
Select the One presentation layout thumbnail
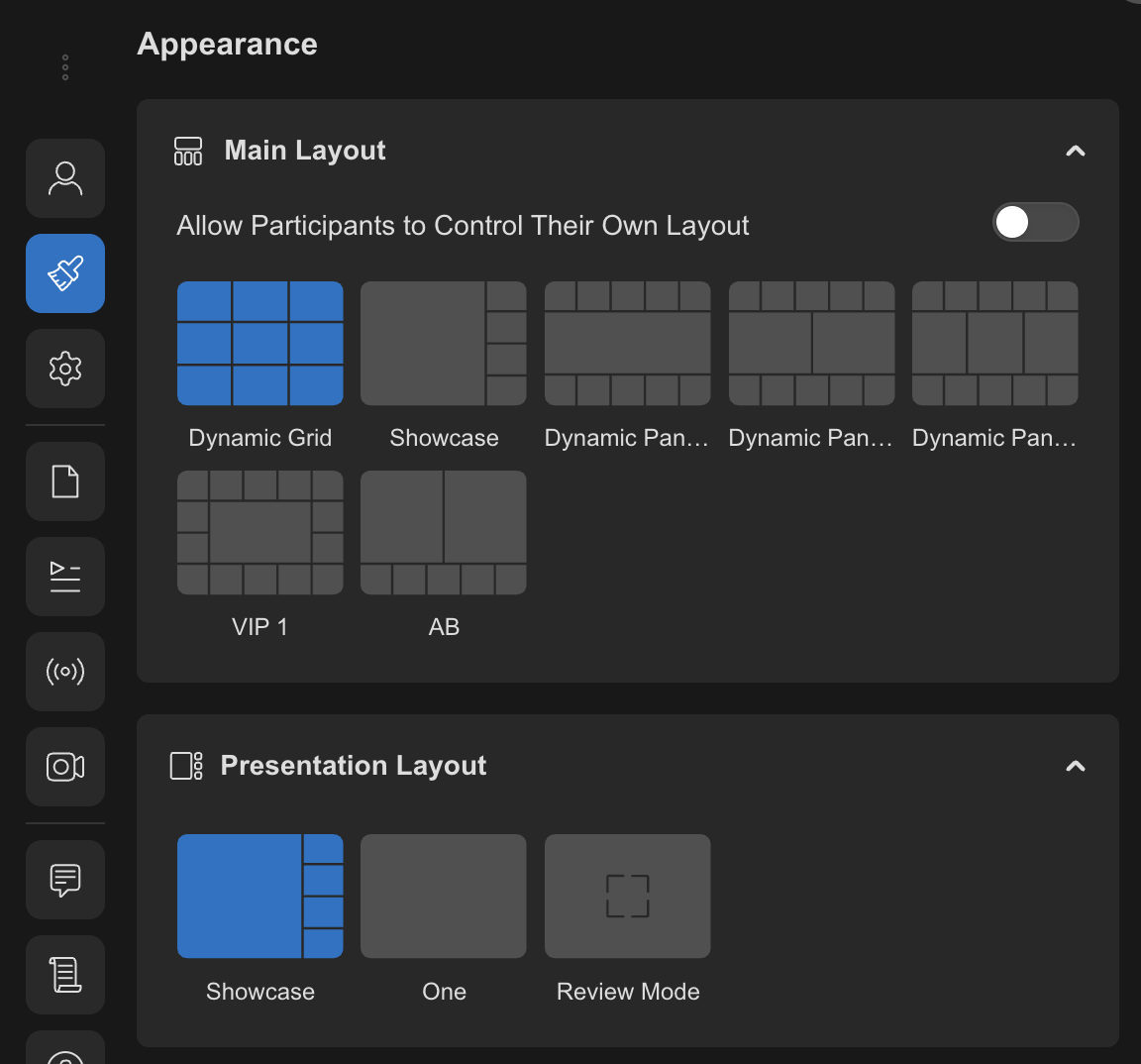tap(444, 897)
